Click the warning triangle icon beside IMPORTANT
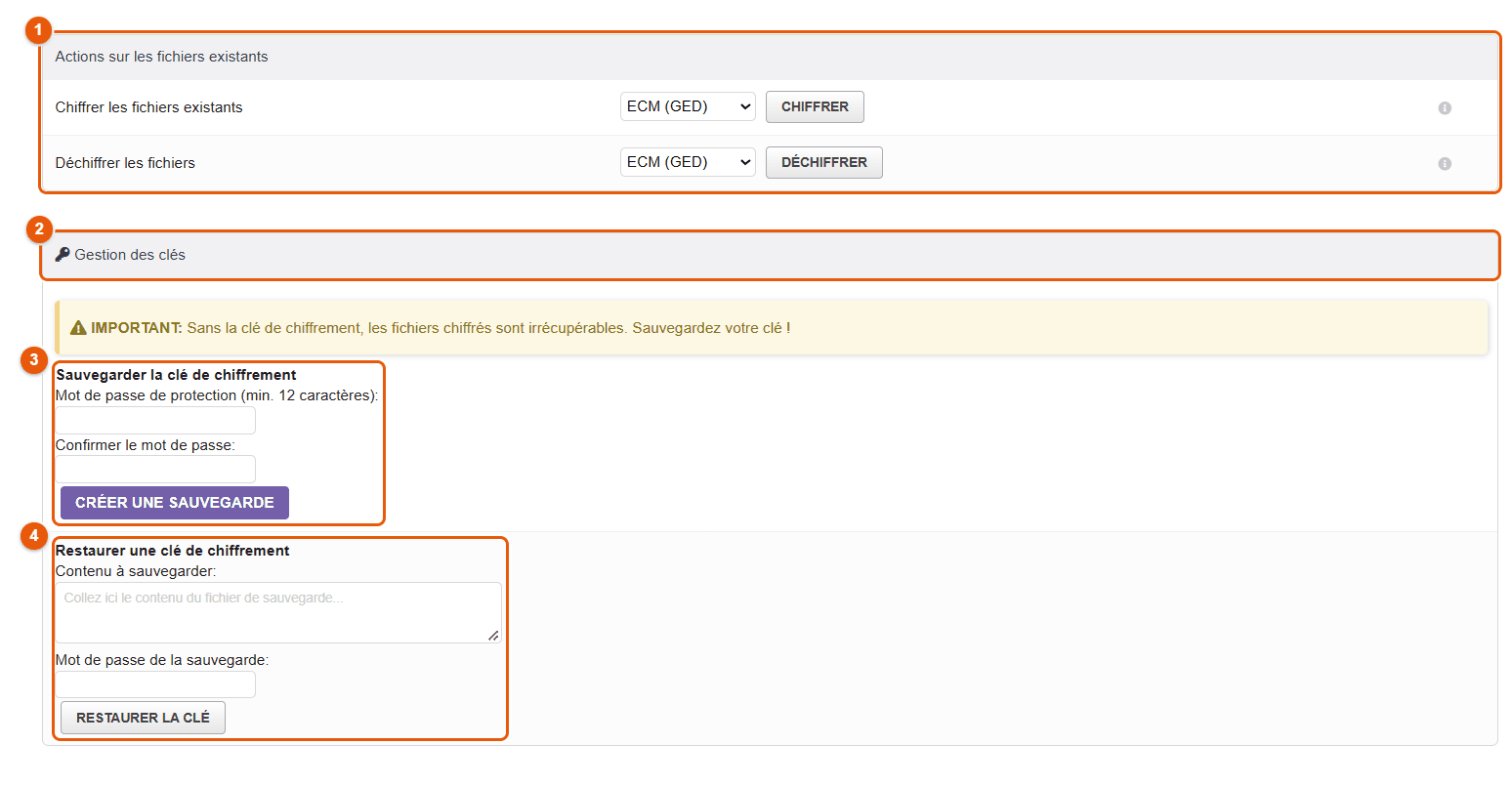This screenshot has width=1512, height=786. coord(78,327)
